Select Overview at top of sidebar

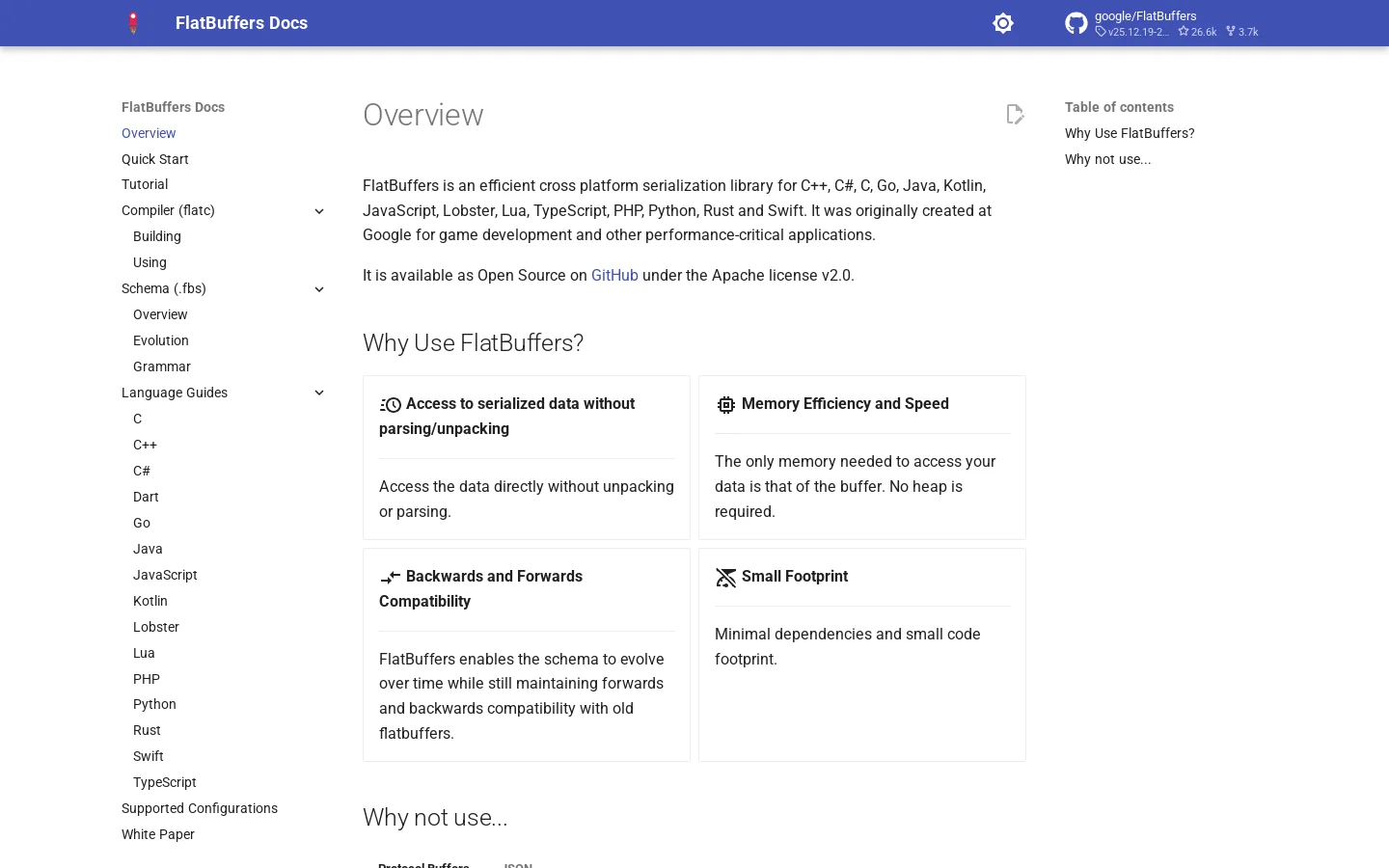pyautogui.click(x=149, y=133)
